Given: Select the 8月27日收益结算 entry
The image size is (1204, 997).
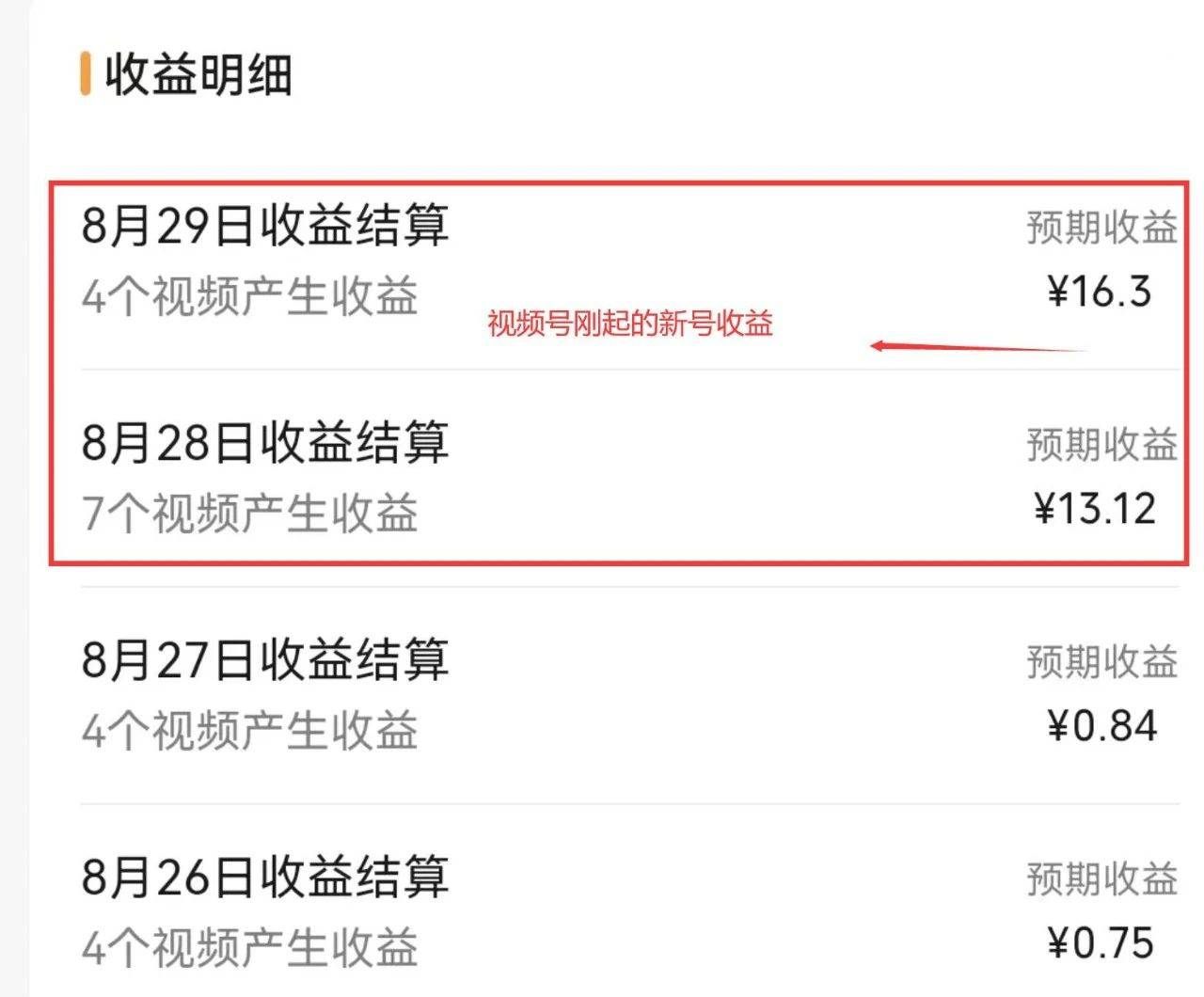Looking at the screenshot, I should tap(266, 658).
